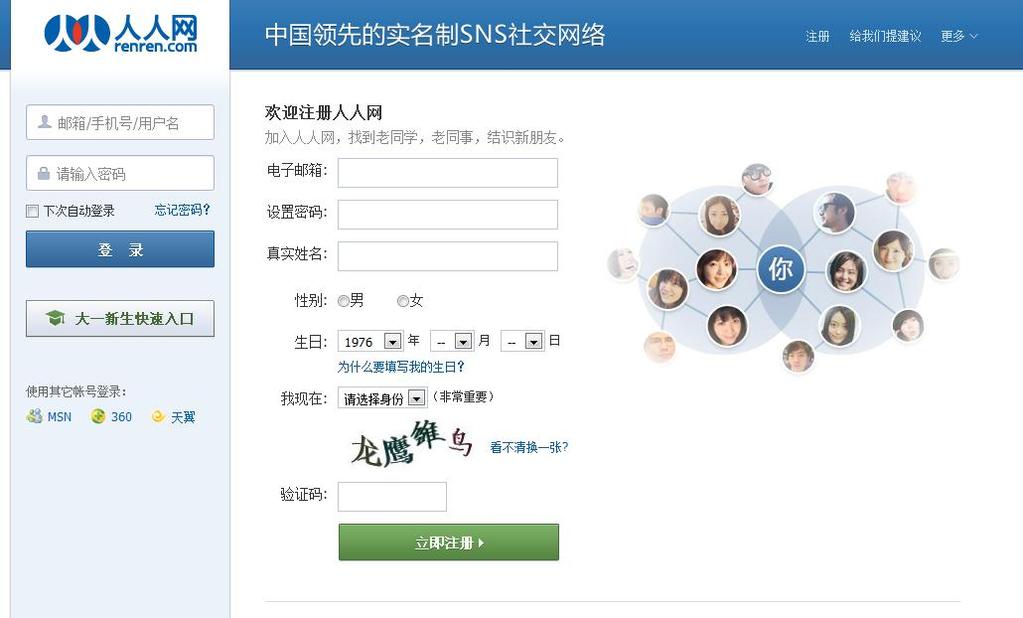Click the renren.com logo
The image size is (1023, 618).
[121, 33]
